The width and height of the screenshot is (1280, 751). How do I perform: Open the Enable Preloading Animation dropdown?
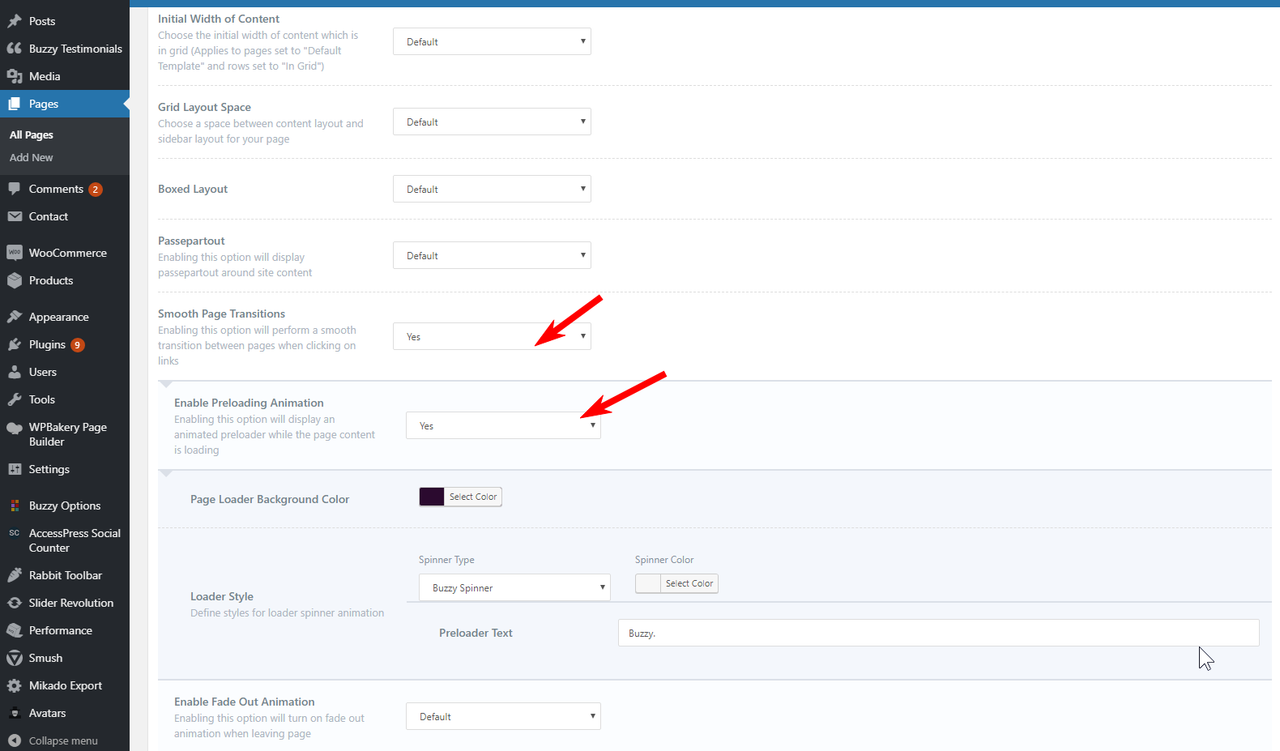[503, 426]
